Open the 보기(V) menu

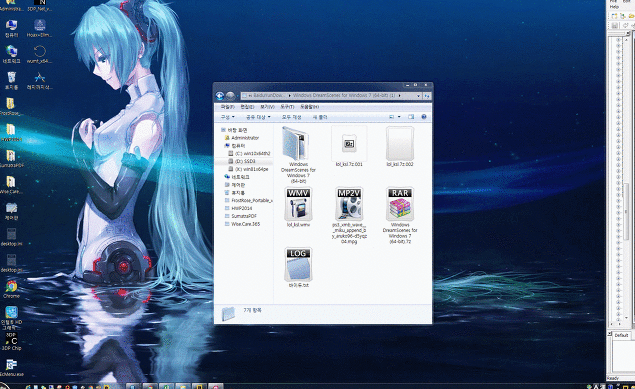tap(267, 107)
